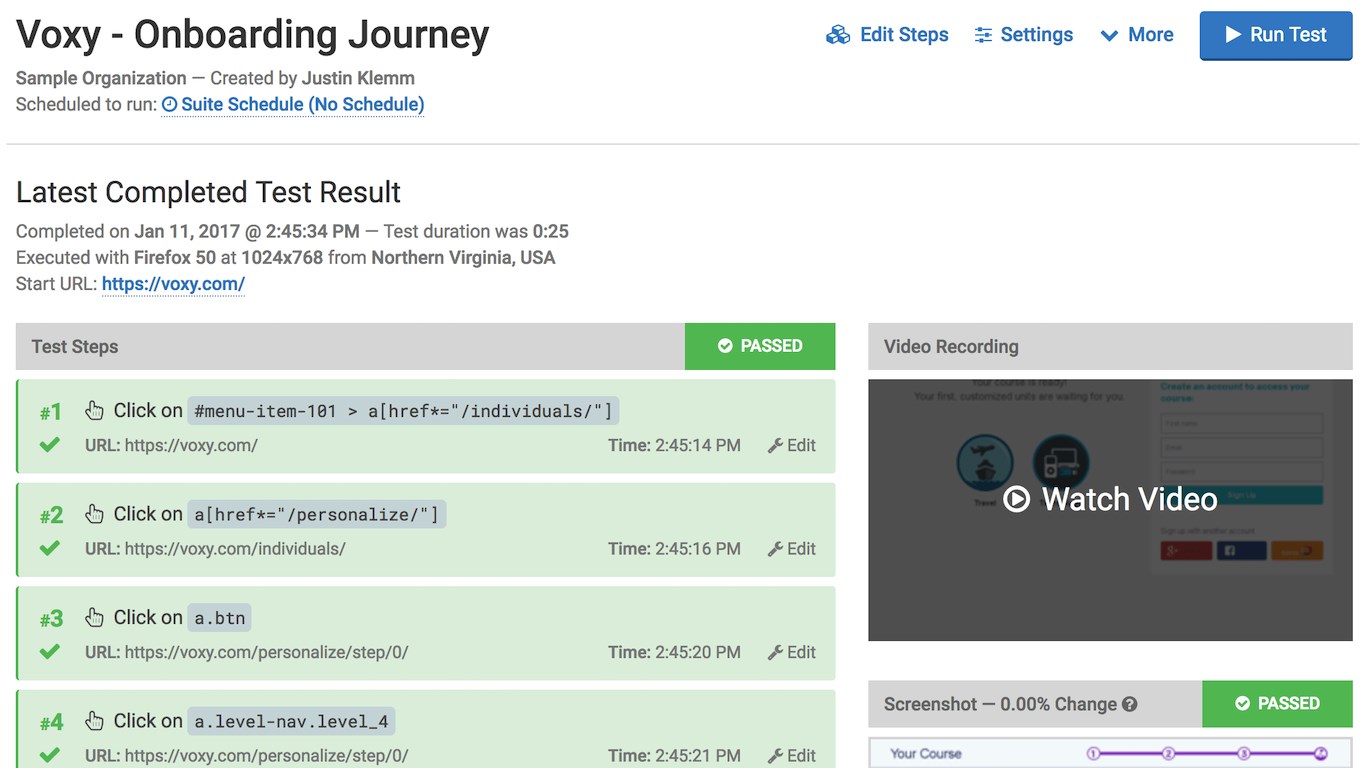Open the start URL https://voxy.com/ link
Screen dimensions: 1366x768
click(173, 284)
